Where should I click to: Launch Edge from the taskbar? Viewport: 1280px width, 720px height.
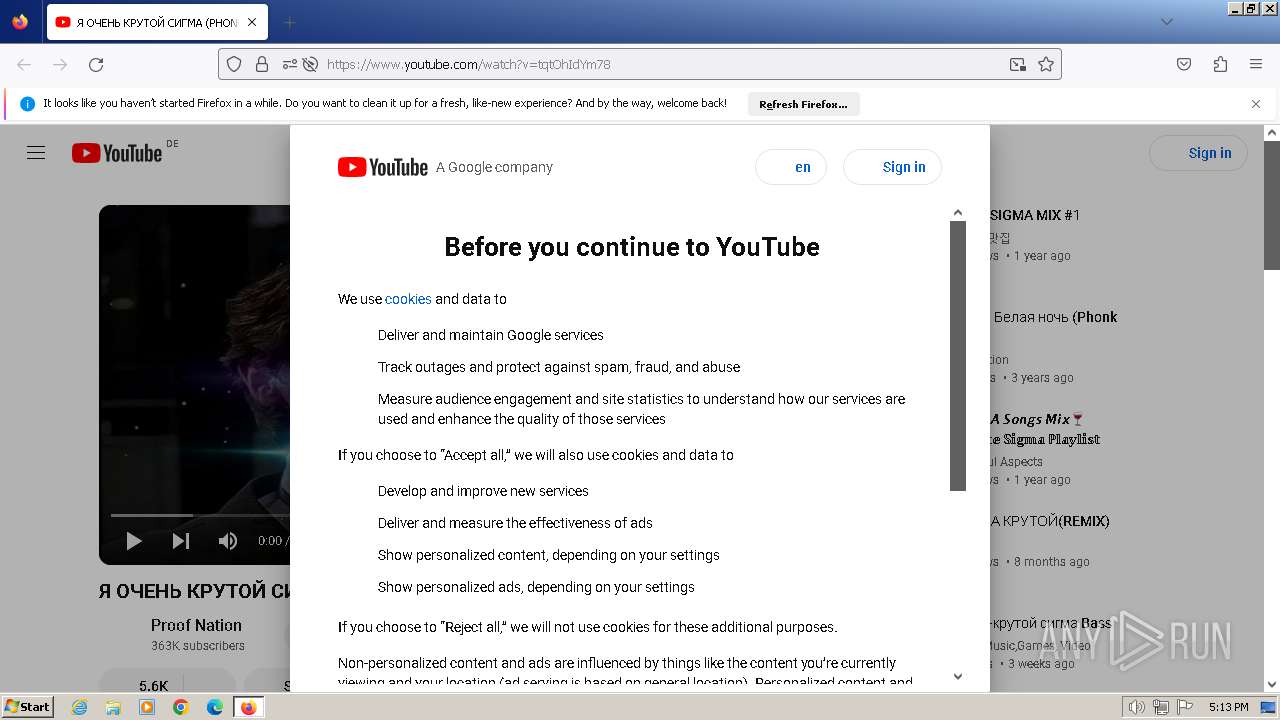(x=215, y=707)
